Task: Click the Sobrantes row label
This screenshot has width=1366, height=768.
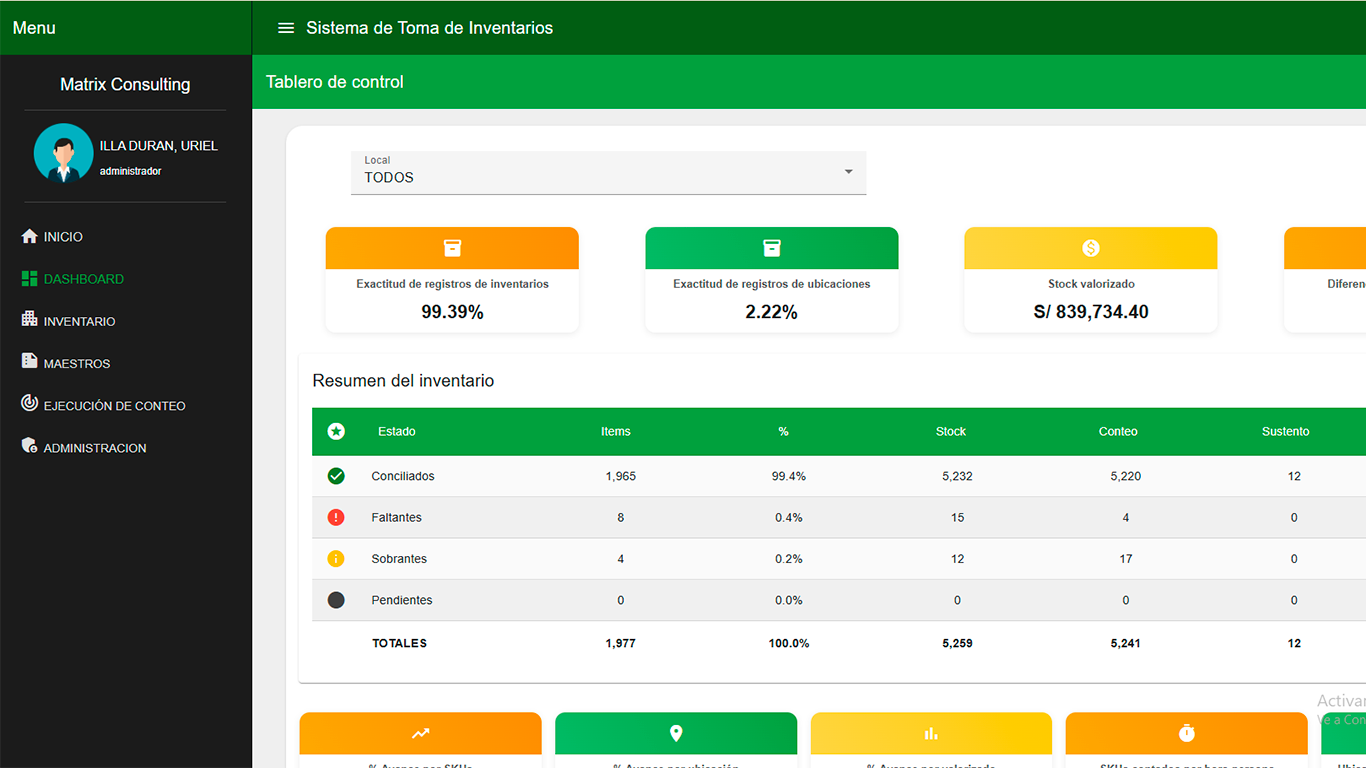Action: pos(399,558)
